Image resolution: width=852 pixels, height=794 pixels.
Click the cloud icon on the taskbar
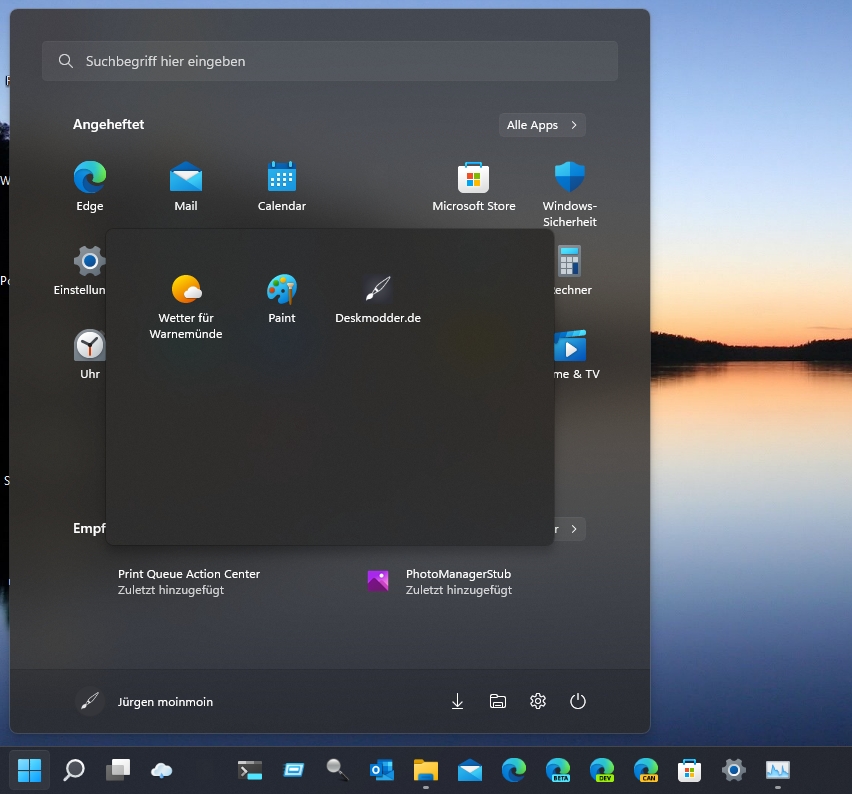161,770
